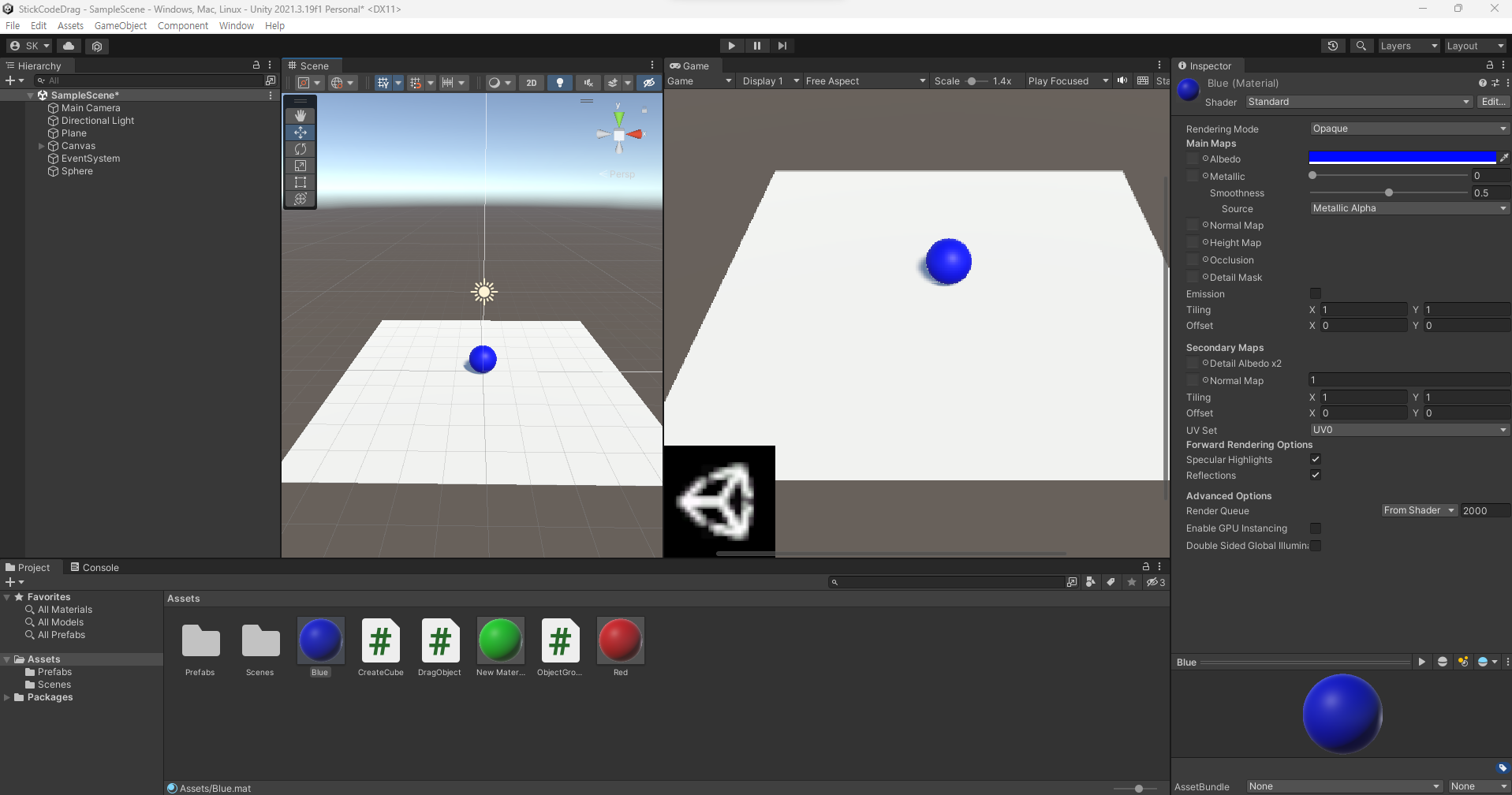Open the SK account button
Viewport: 1512px width, 795px height.
(29, 46)
